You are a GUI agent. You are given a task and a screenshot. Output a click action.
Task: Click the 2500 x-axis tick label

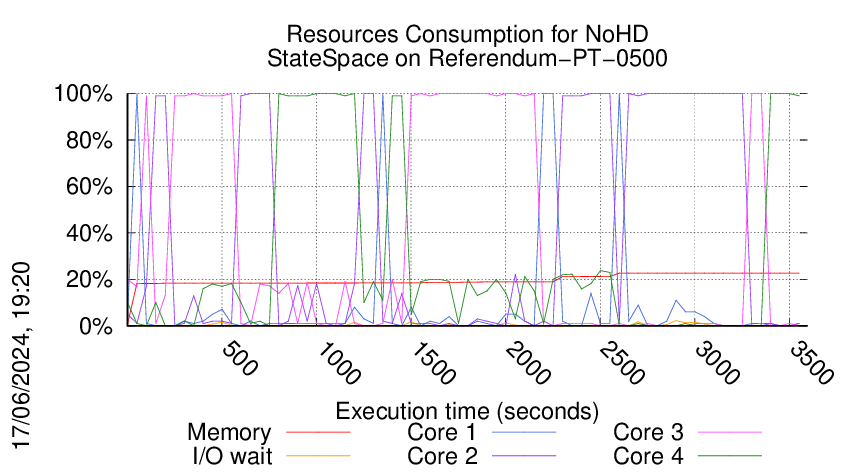(622, 363)
